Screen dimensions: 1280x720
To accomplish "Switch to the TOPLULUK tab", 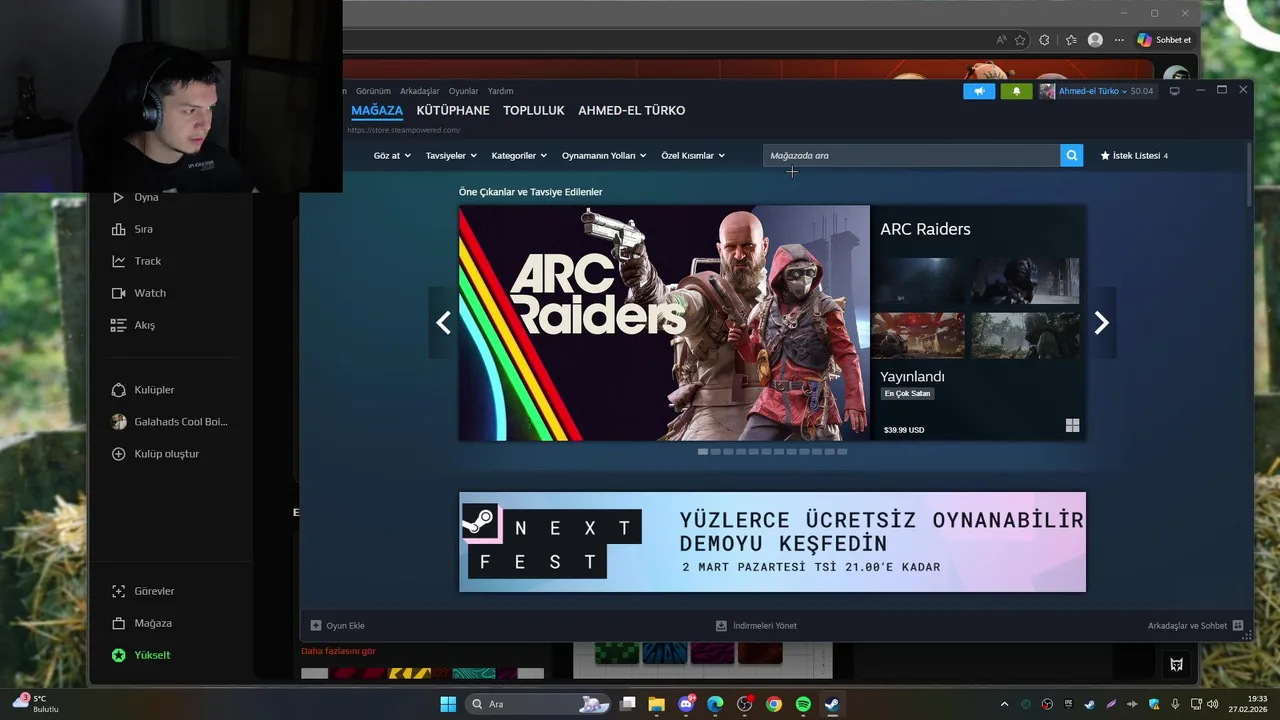I will tap(534, 111).
